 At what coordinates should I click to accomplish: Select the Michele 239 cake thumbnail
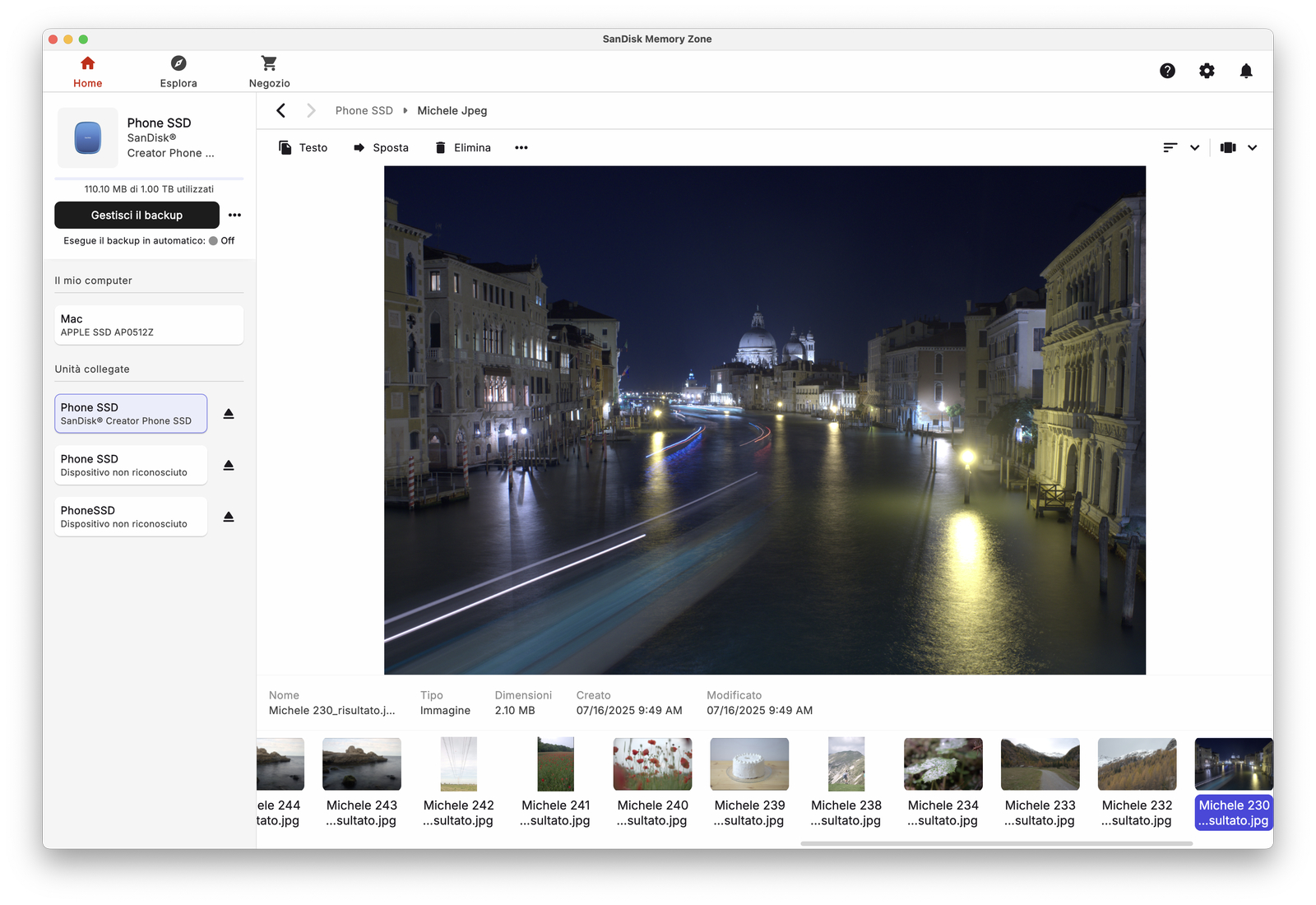tap(749, 764)
